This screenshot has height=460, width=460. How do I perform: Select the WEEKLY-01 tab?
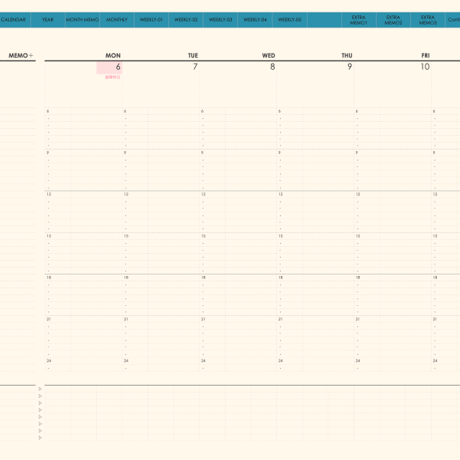point(151,20)
